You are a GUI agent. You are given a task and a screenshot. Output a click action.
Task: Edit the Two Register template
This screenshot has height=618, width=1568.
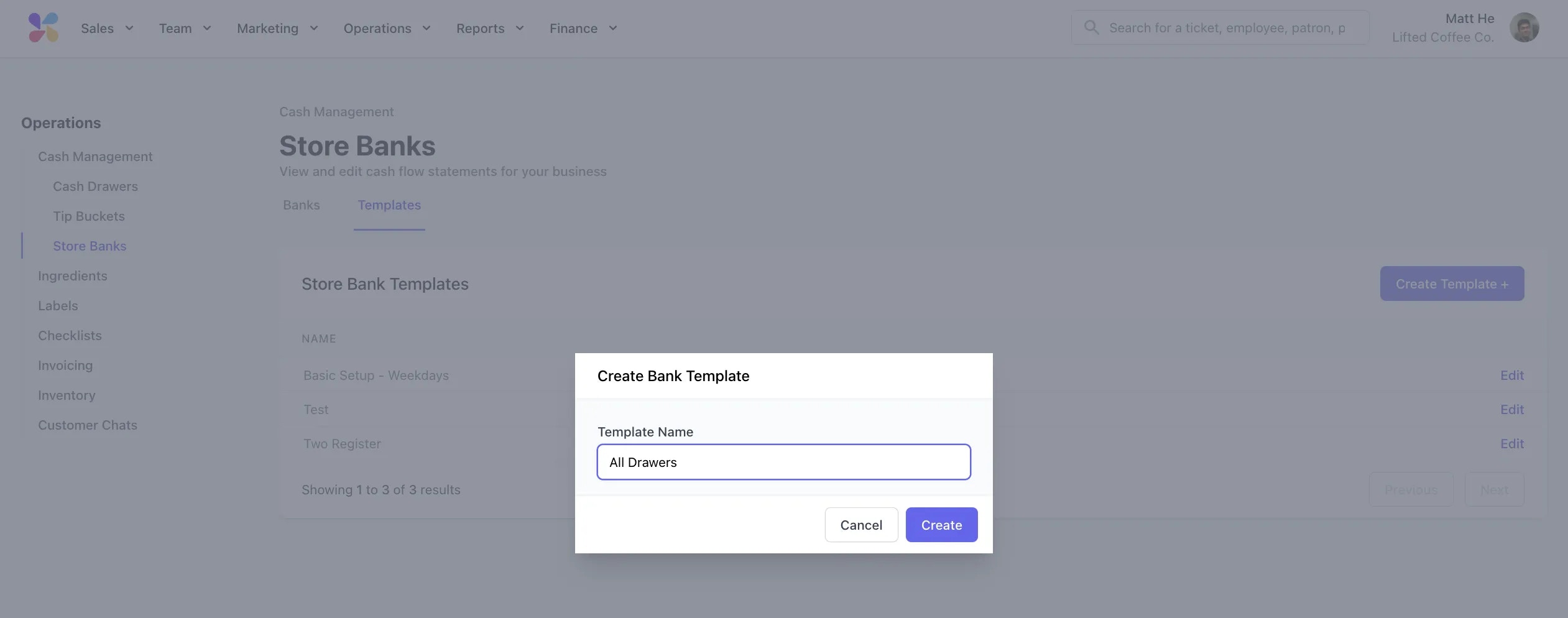[1511, 444]
